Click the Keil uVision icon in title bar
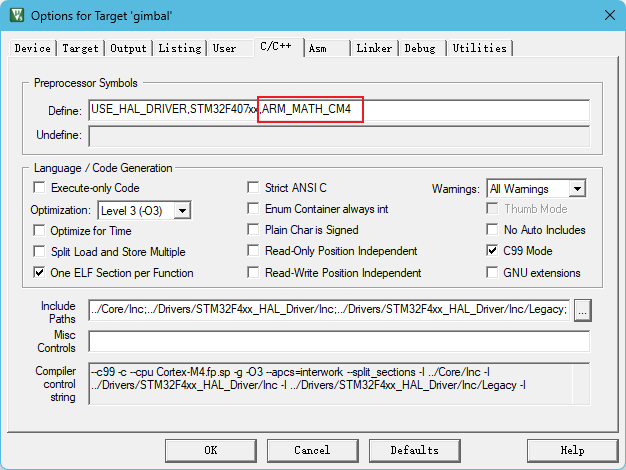Image resolution: width=626 pixels, height=470 pixels. 17,16
